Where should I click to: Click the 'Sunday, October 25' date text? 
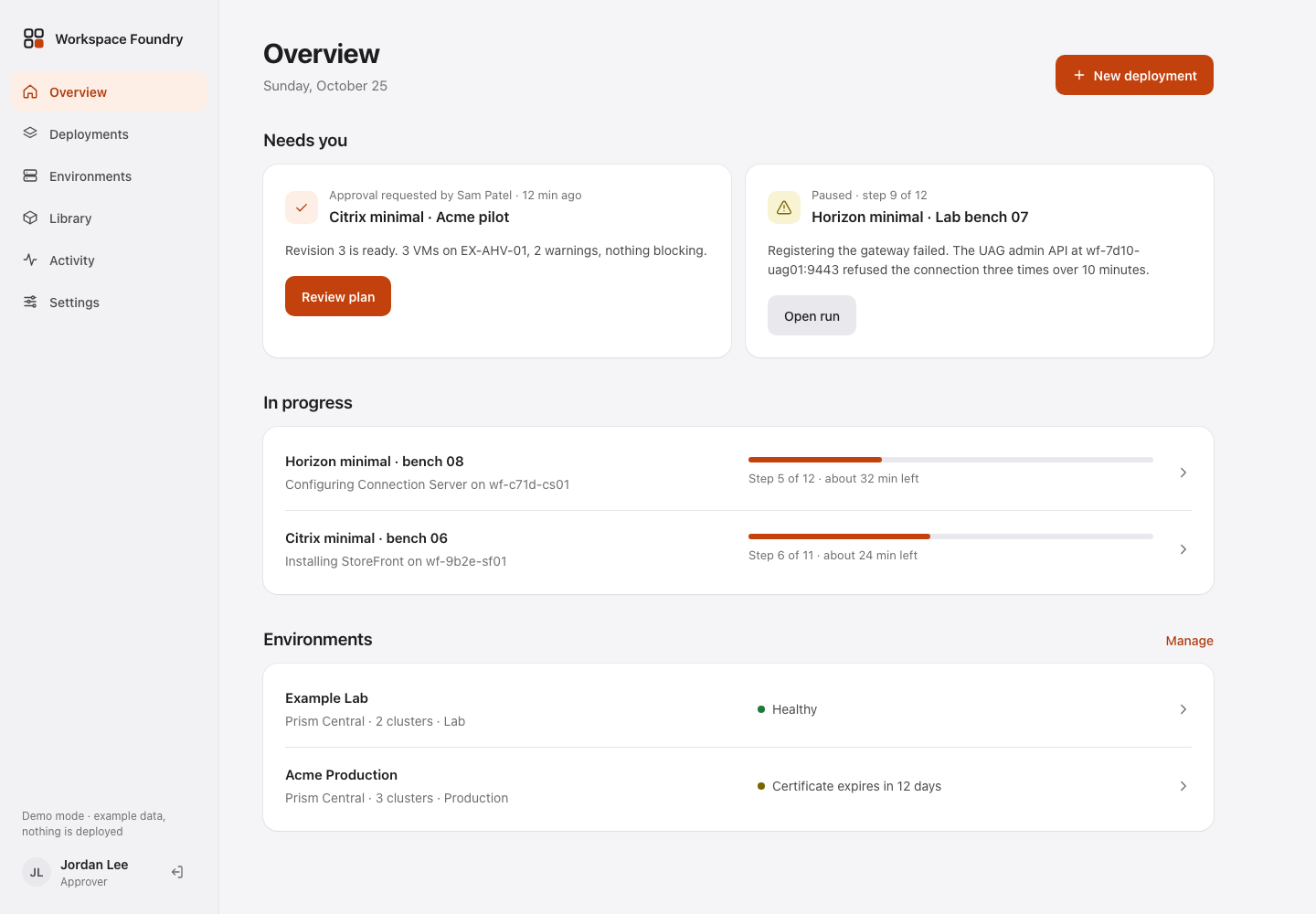pyautogui.click(x=325, y=86)
